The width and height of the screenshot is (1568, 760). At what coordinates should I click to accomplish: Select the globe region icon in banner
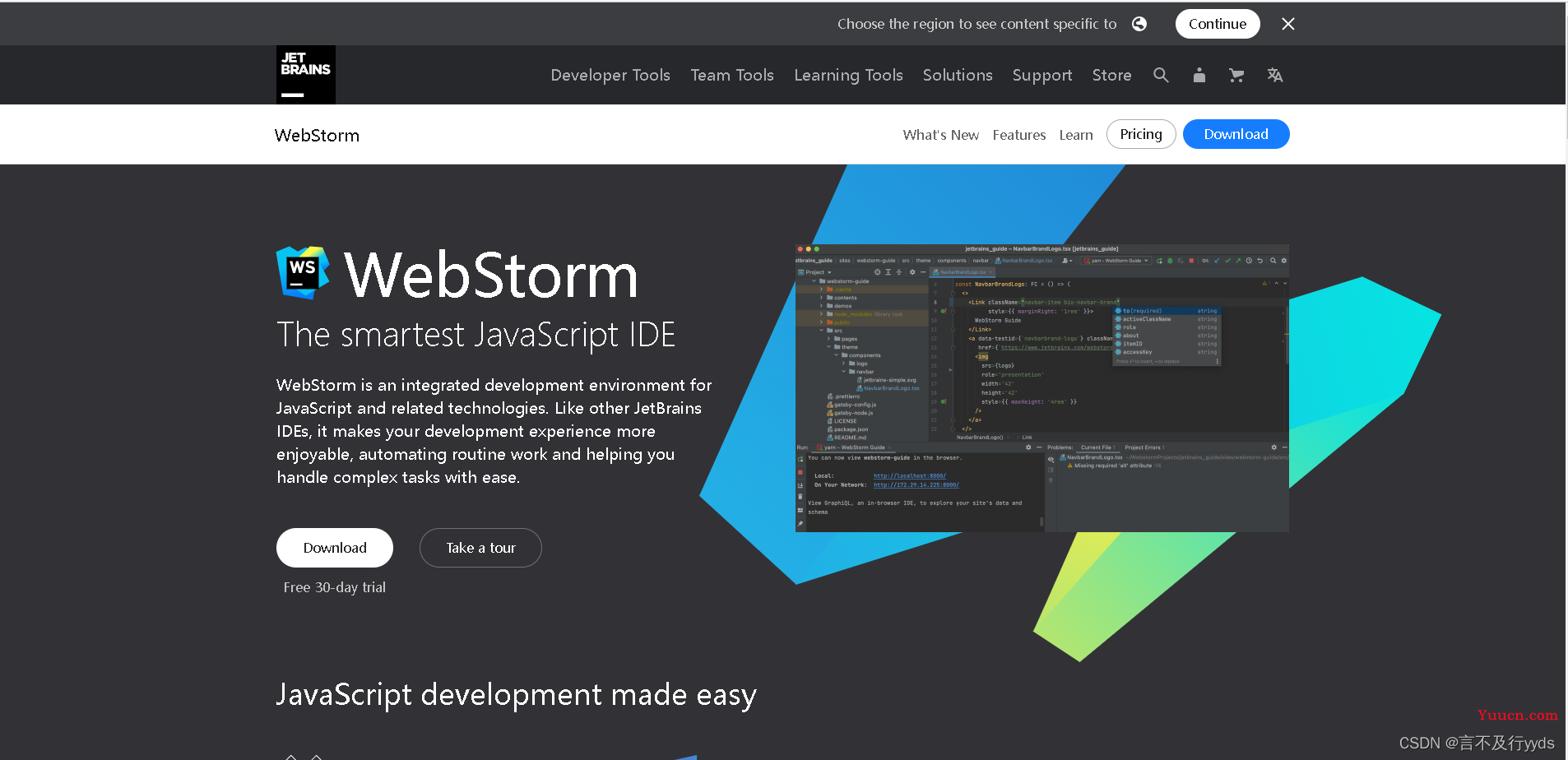(x=1139, y=24)
